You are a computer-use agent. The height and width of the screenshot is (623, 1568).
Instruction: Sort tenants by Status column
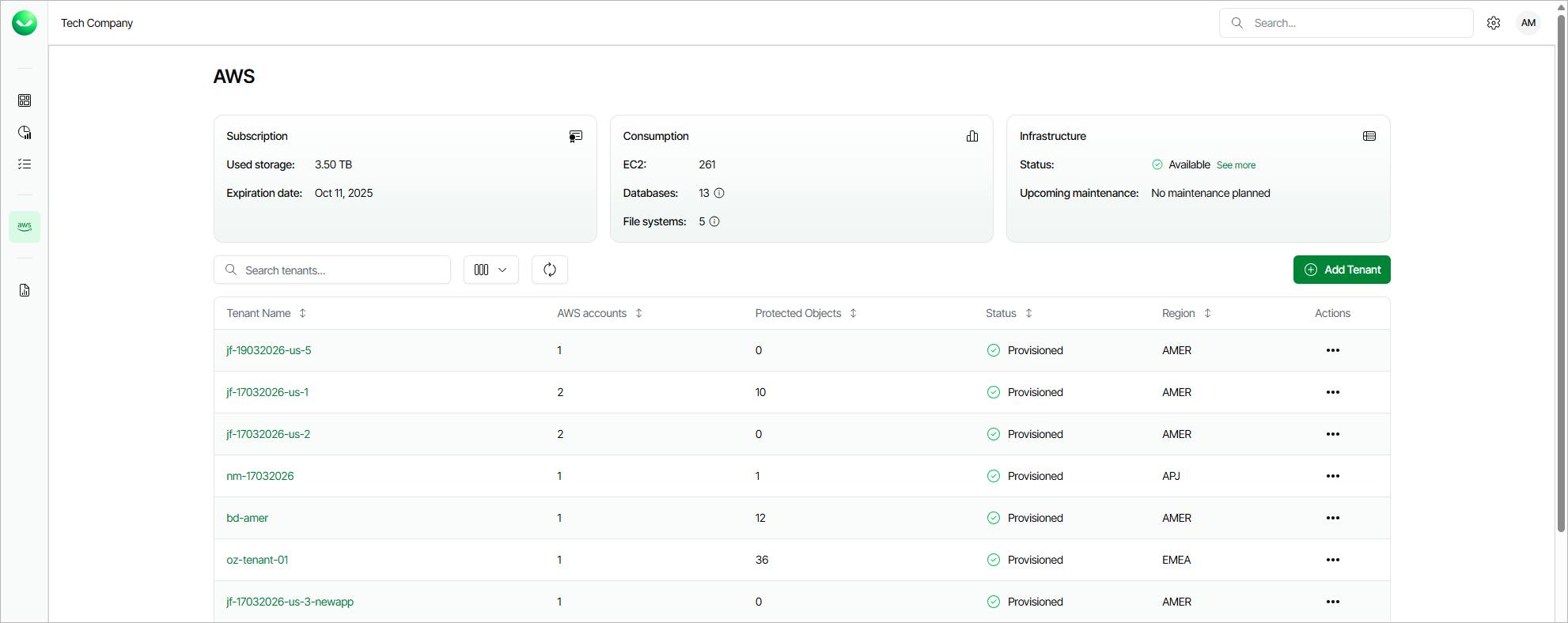tap(1028, 313)
